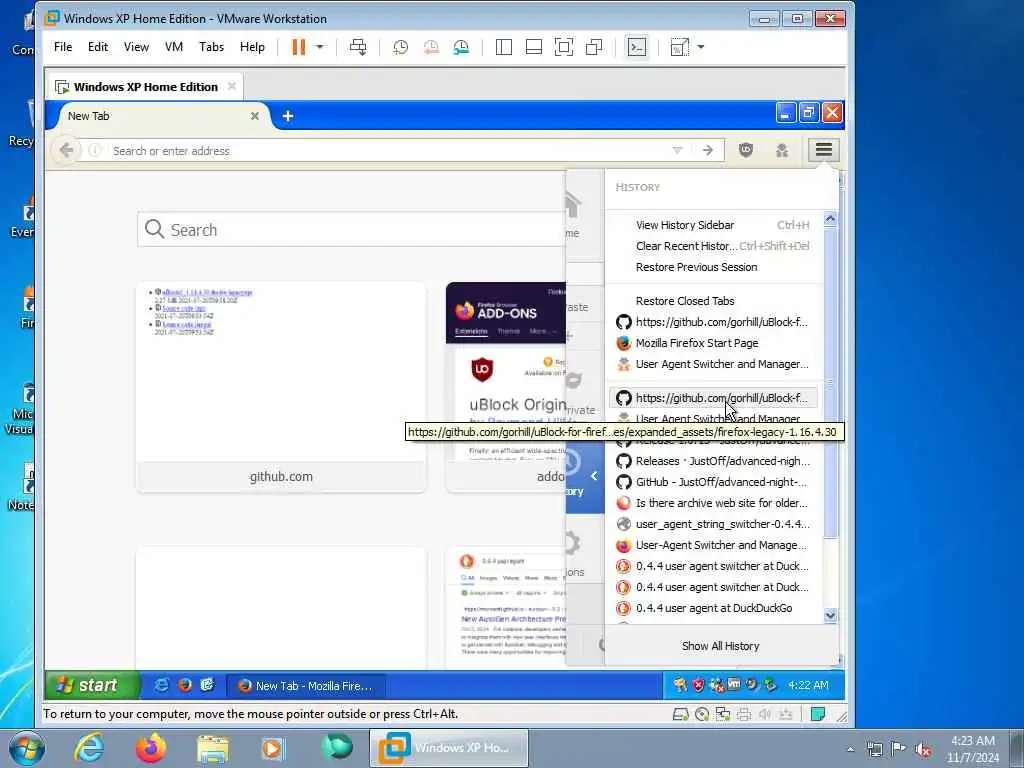
Task: Launch Firefox from XP quick launch
Action: click(185, 685)
